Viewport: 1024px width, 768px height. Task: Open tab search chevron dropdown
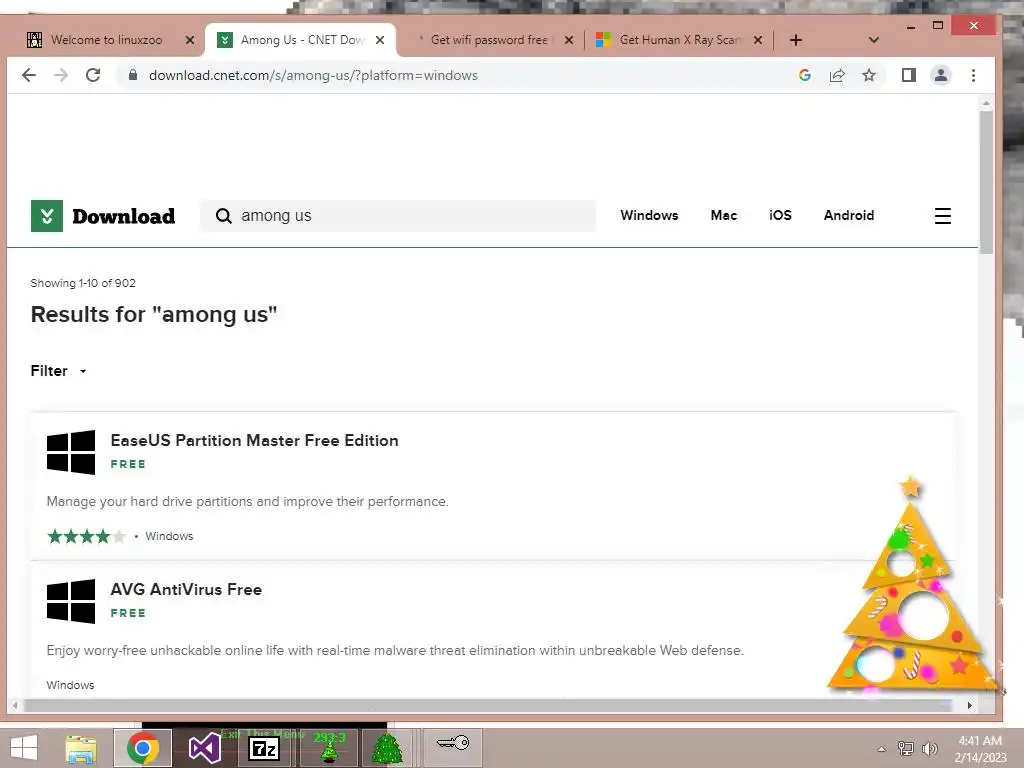(x=874, y=40)
